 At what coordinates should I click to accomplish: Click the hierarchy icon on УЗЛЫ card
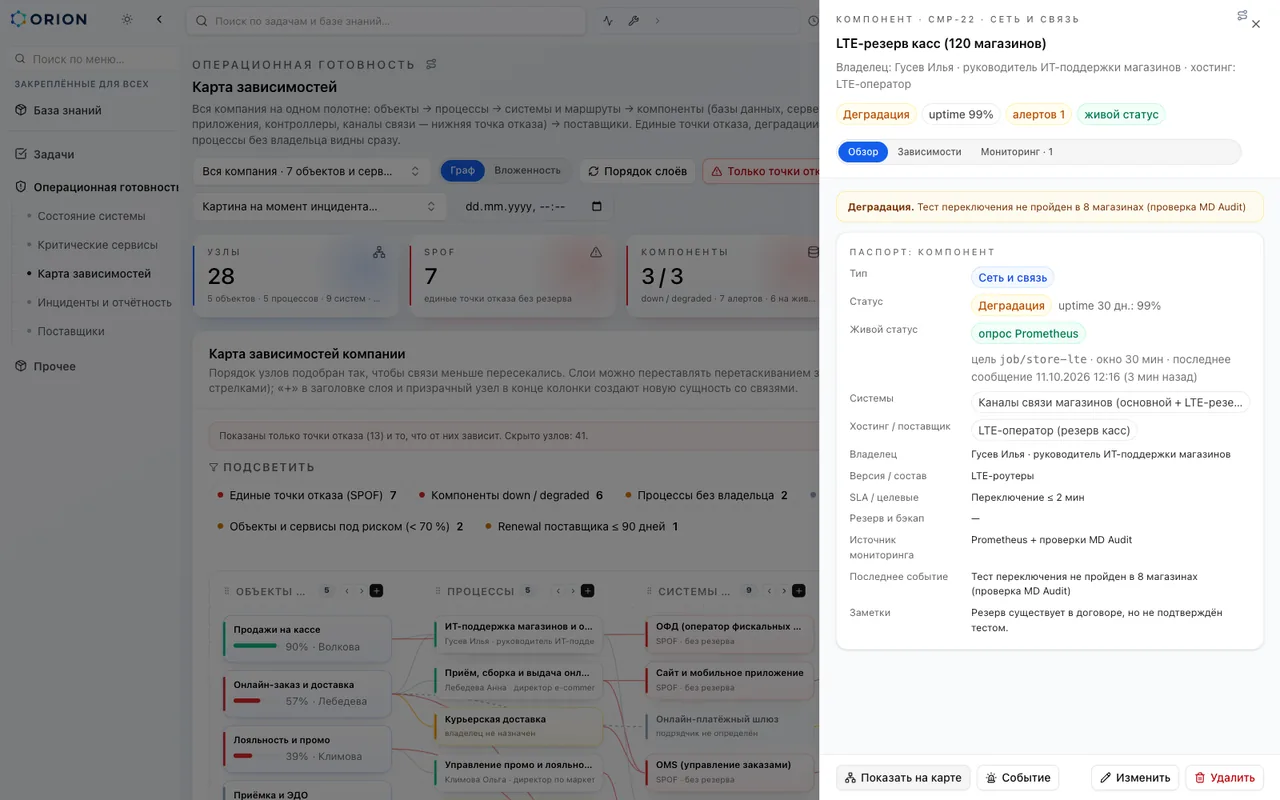click(379, 252)
